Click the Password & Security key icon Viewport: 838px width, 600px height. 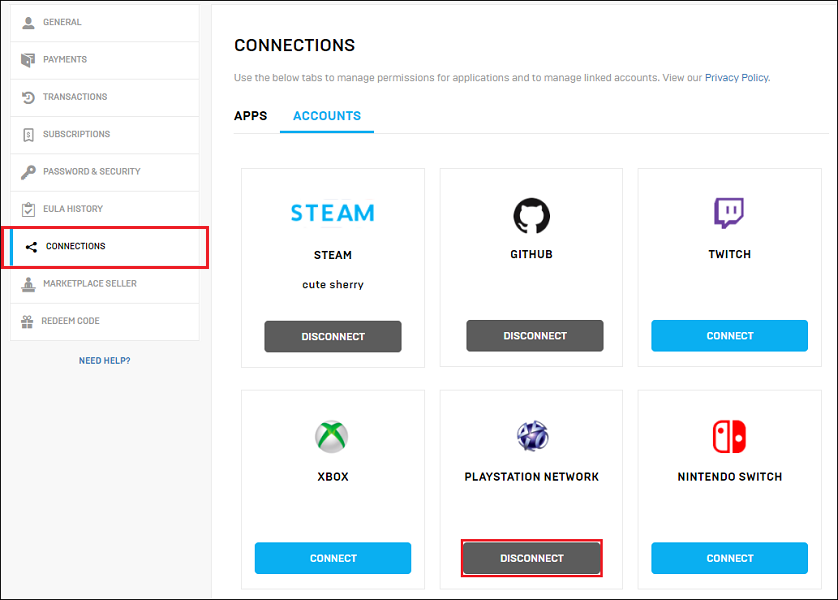pyautogui.click(x=28, y=172)
